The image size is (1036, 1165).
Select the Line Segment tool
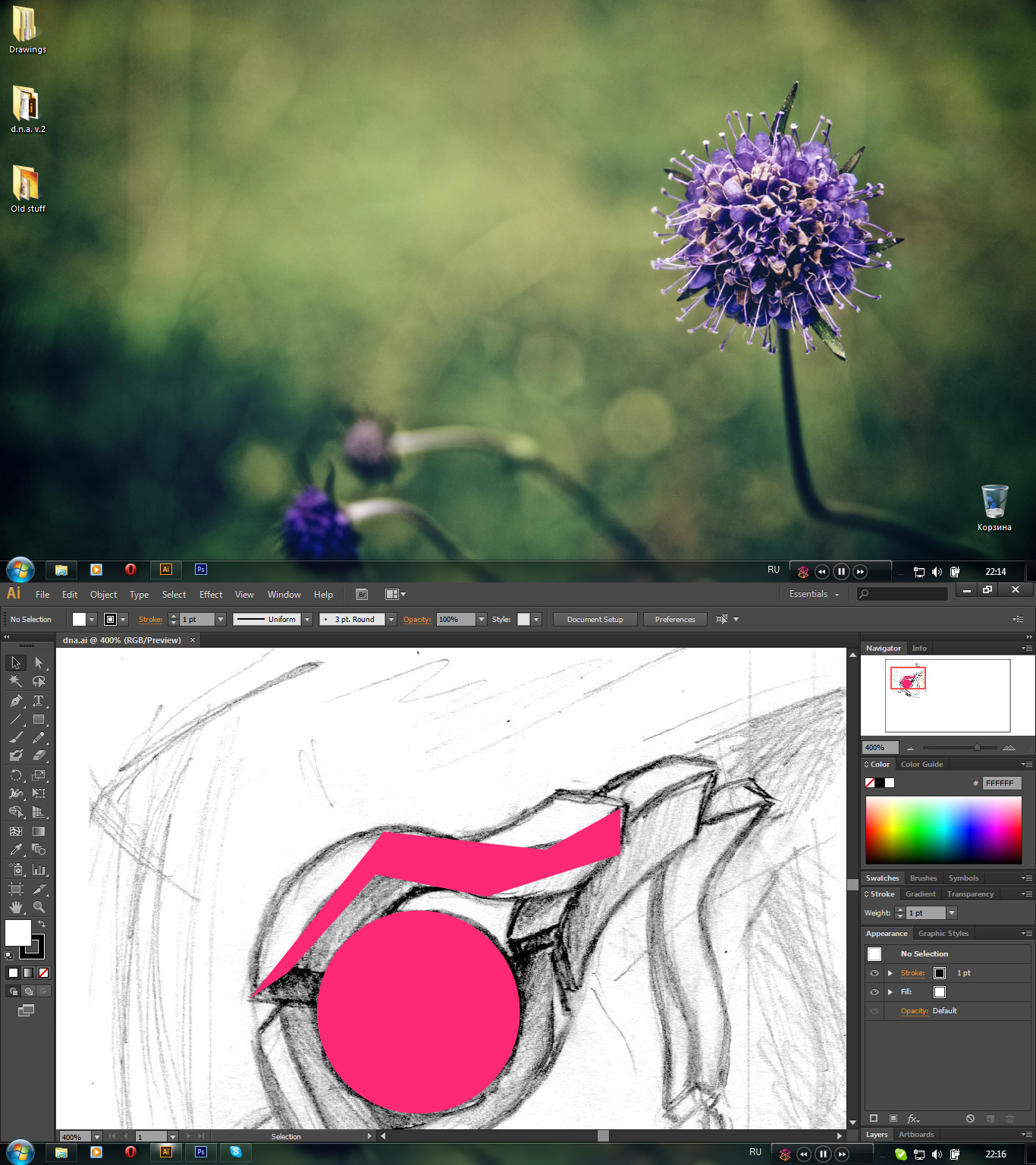pos(15,719)
